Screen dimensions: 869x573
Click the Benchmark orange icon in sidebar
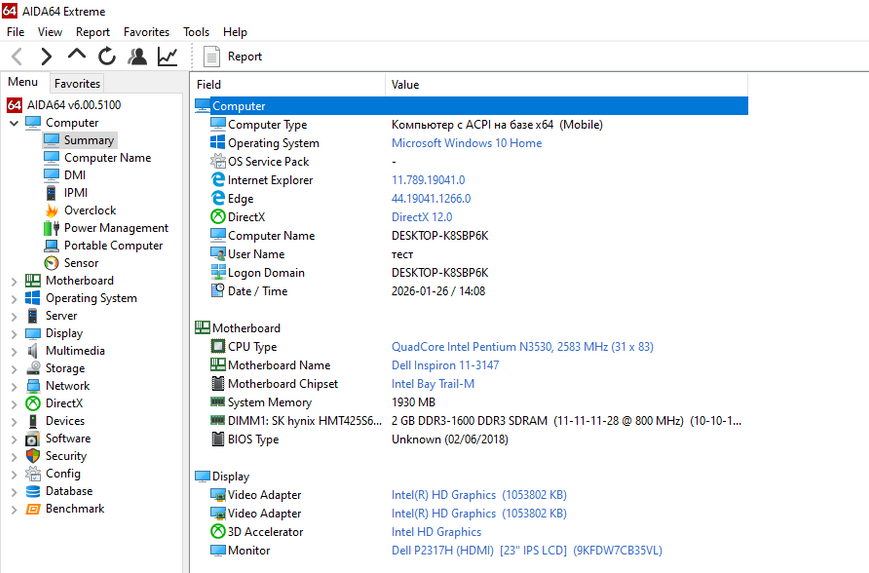(x=33, y=509)
